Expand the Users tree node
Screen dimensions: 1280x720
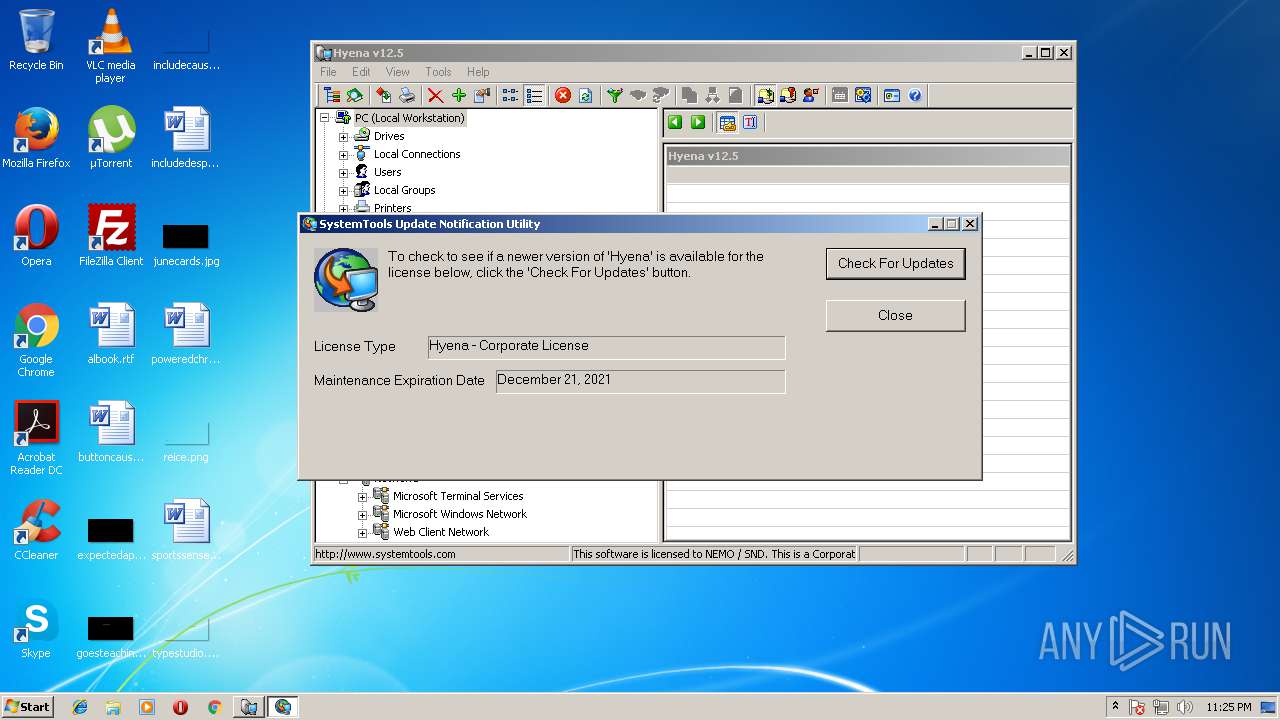coord(344,172)
